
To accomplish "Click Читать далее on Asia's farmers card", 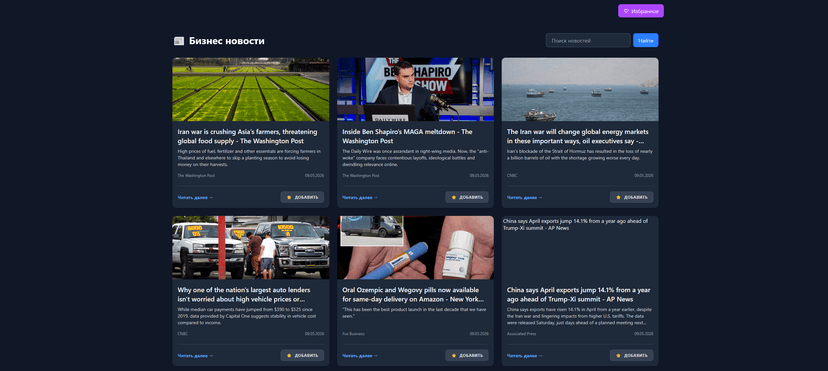I will (195, 197).
